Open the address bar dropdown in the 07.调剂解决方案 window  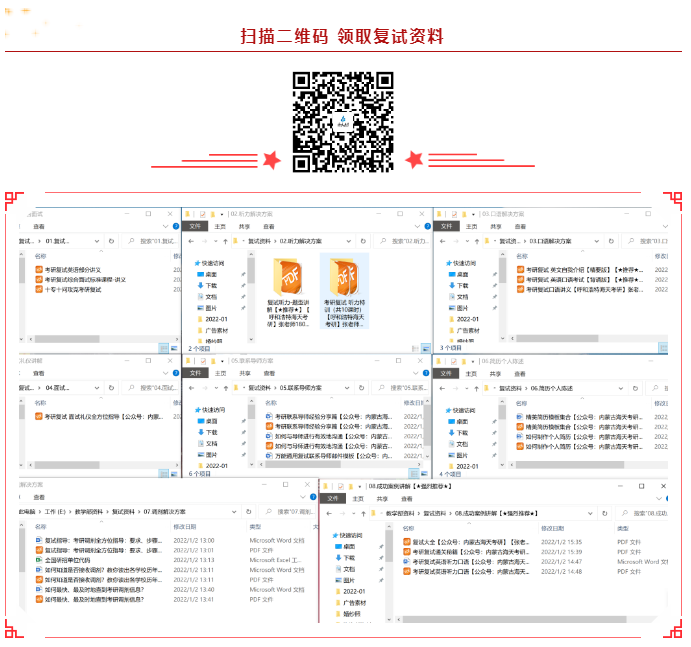point(234,512)
